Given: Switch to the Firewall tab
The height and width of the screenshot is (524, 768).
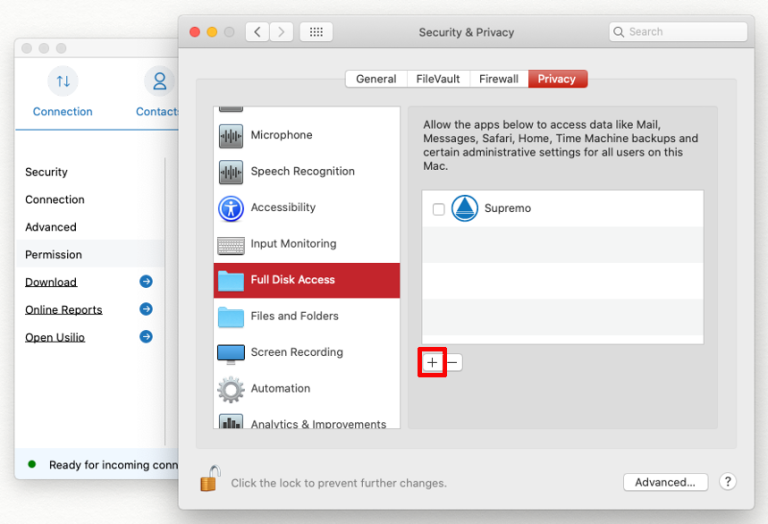Looking at the screenshot, I should tap(499, 79).
